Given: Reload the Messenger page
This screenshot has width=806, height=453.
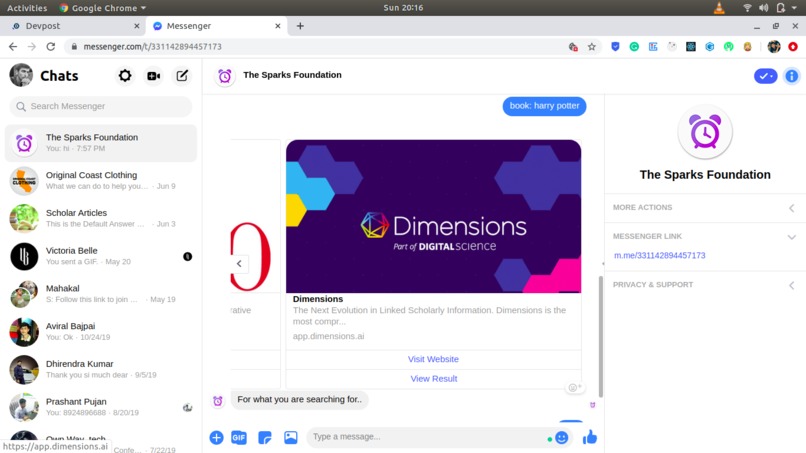Looking at the screenshot, I should coord(50,47).
